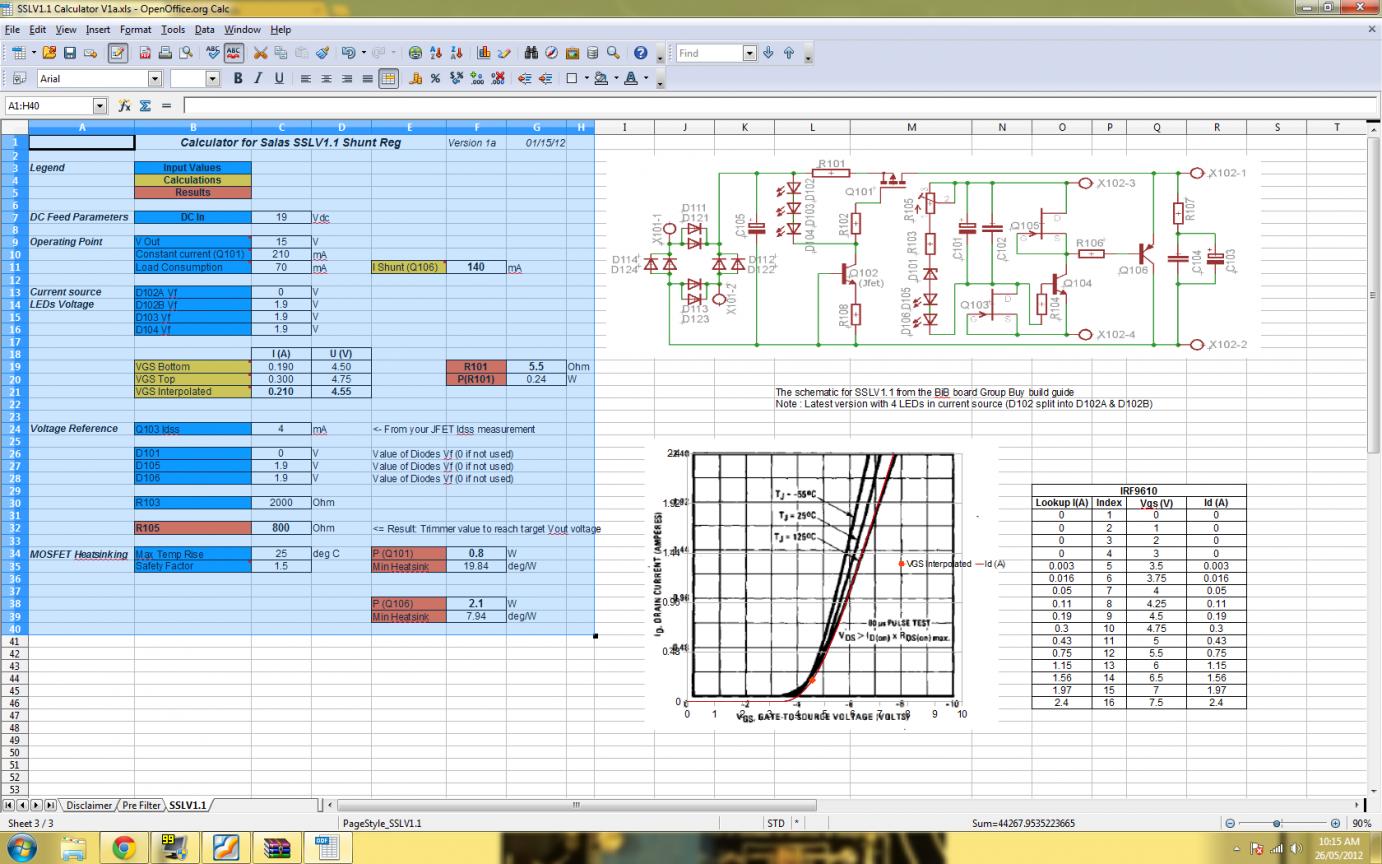This screenshot has height=864, width=1382.
Task: Click the zoom slider handle
Action: coord(1276,823)
